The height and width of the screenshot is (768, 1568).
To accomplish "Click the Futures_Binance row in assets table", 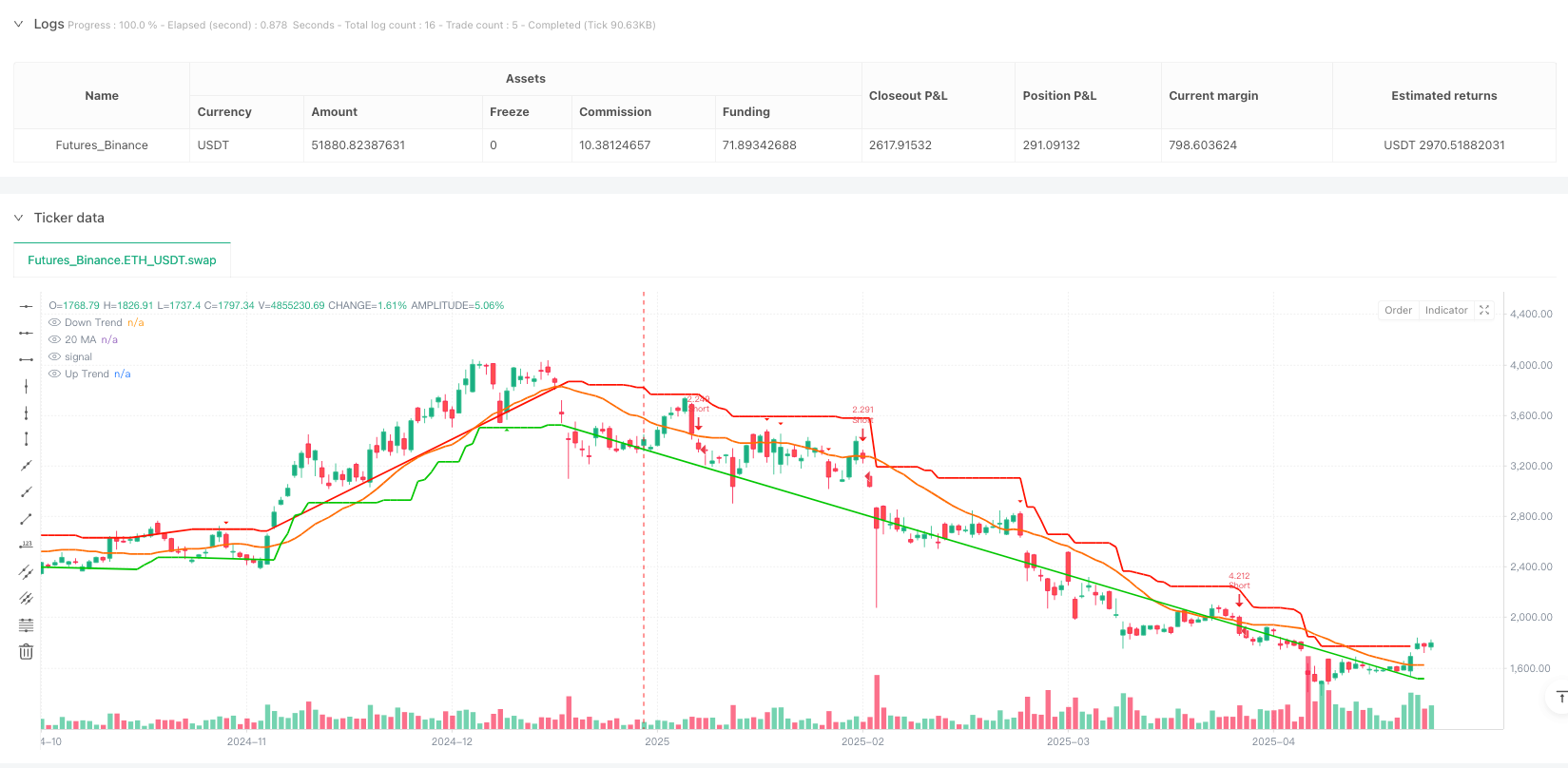I will [784, 145].
